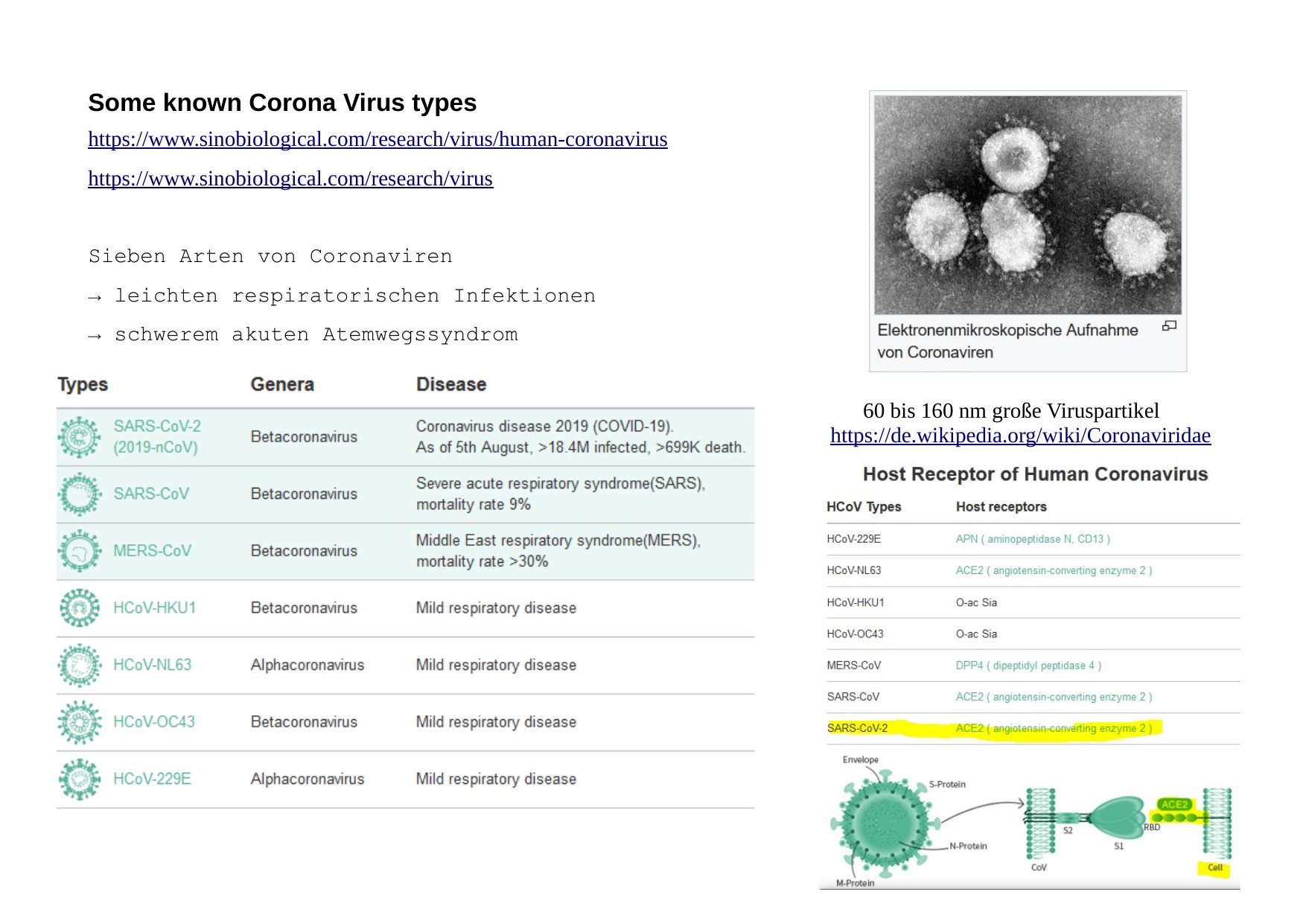Click the SARS-CoV-2 virus icon in table
This screenshot has width=1306, height=924.
click(79, 437)
